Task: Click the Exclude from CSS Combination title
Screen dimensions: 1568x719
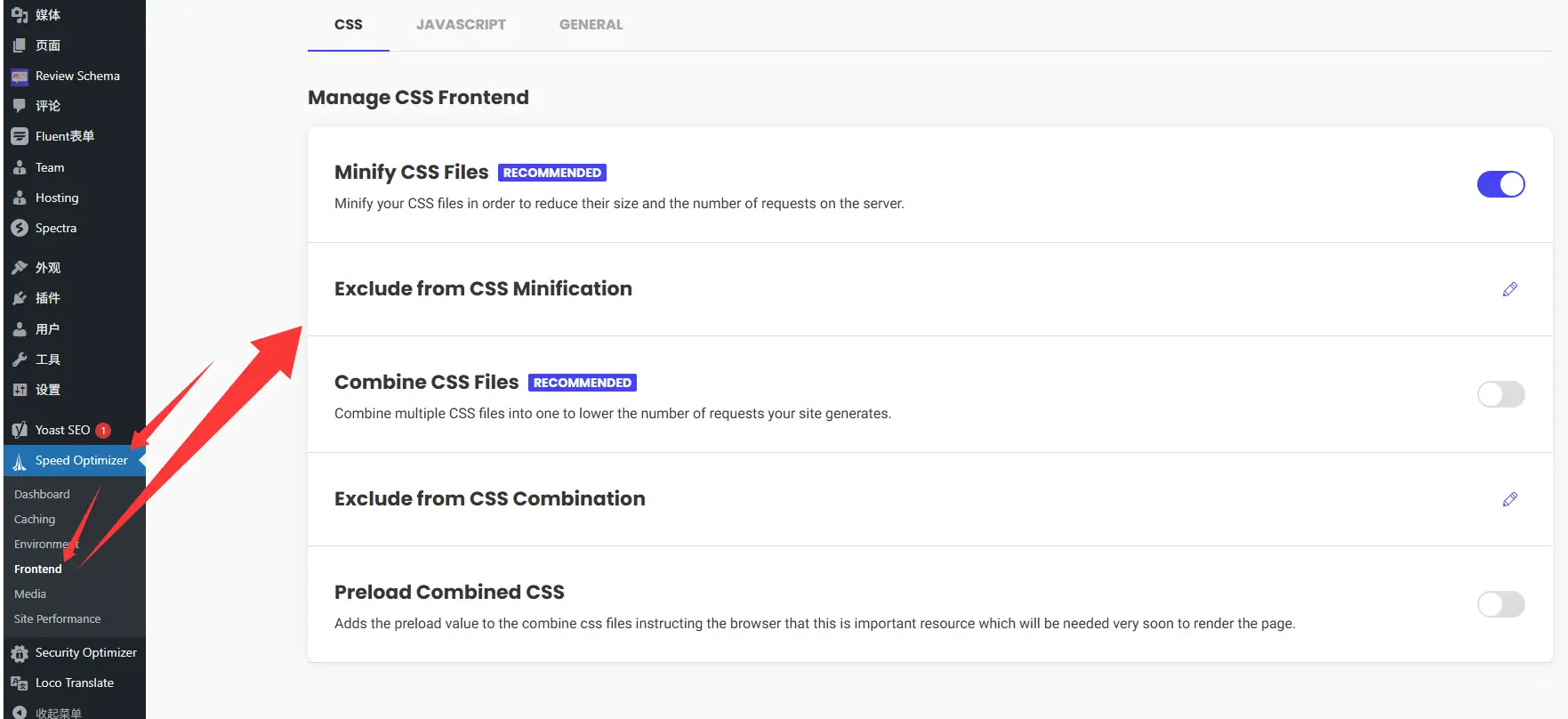Action: (x=490, y=498)
